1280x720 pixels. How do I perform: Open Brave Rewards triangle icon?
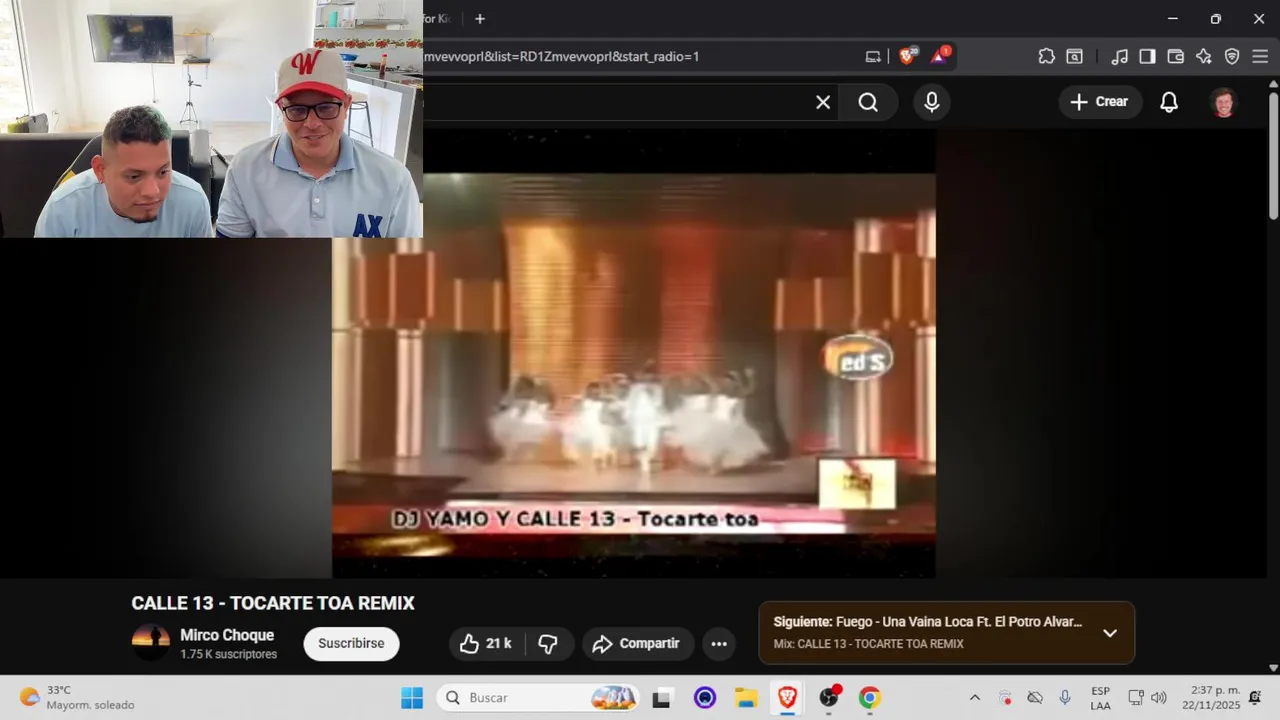point(940,56)
